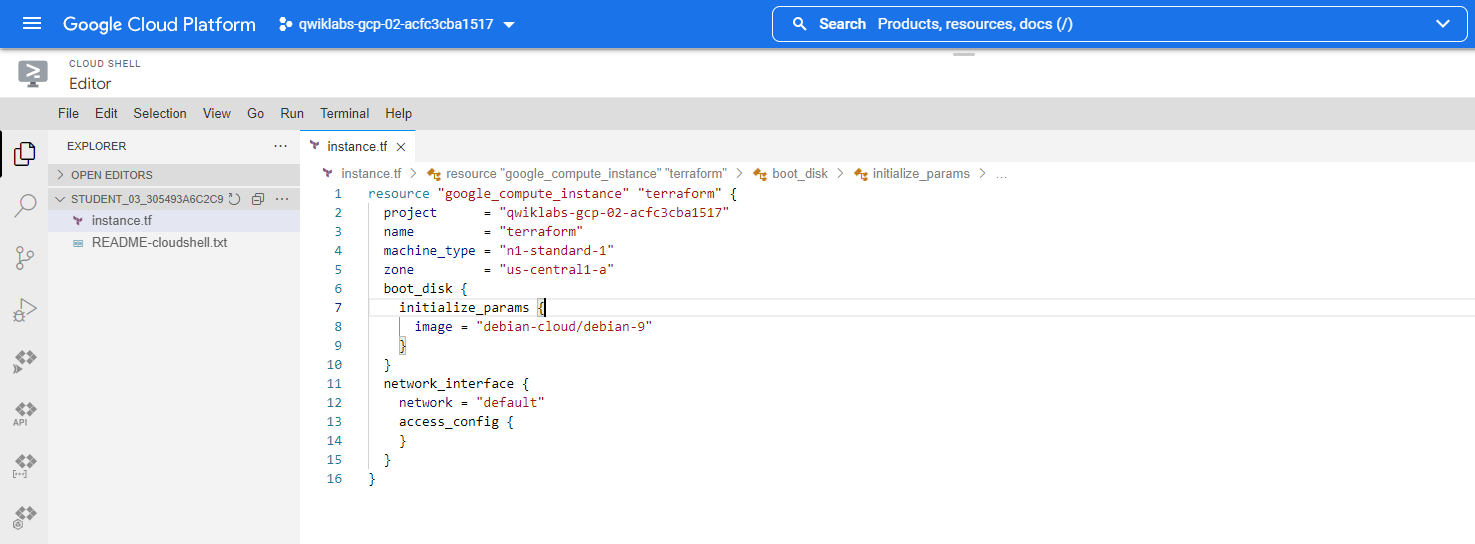1475x544 pixels.
Task: Refresh the STUDENT_03 folder explorer
Action: point(235,199)
